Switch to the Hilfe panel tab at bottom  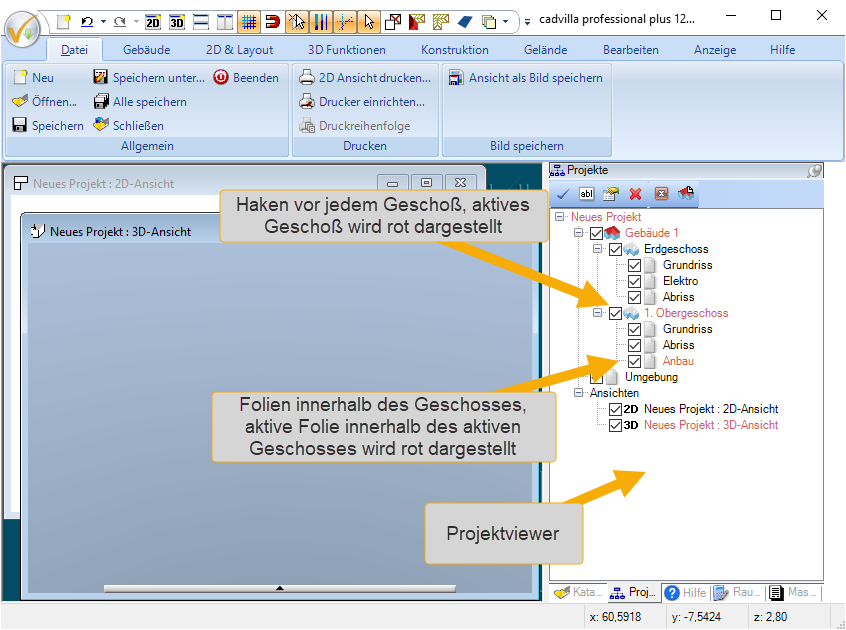coord(686,593)
